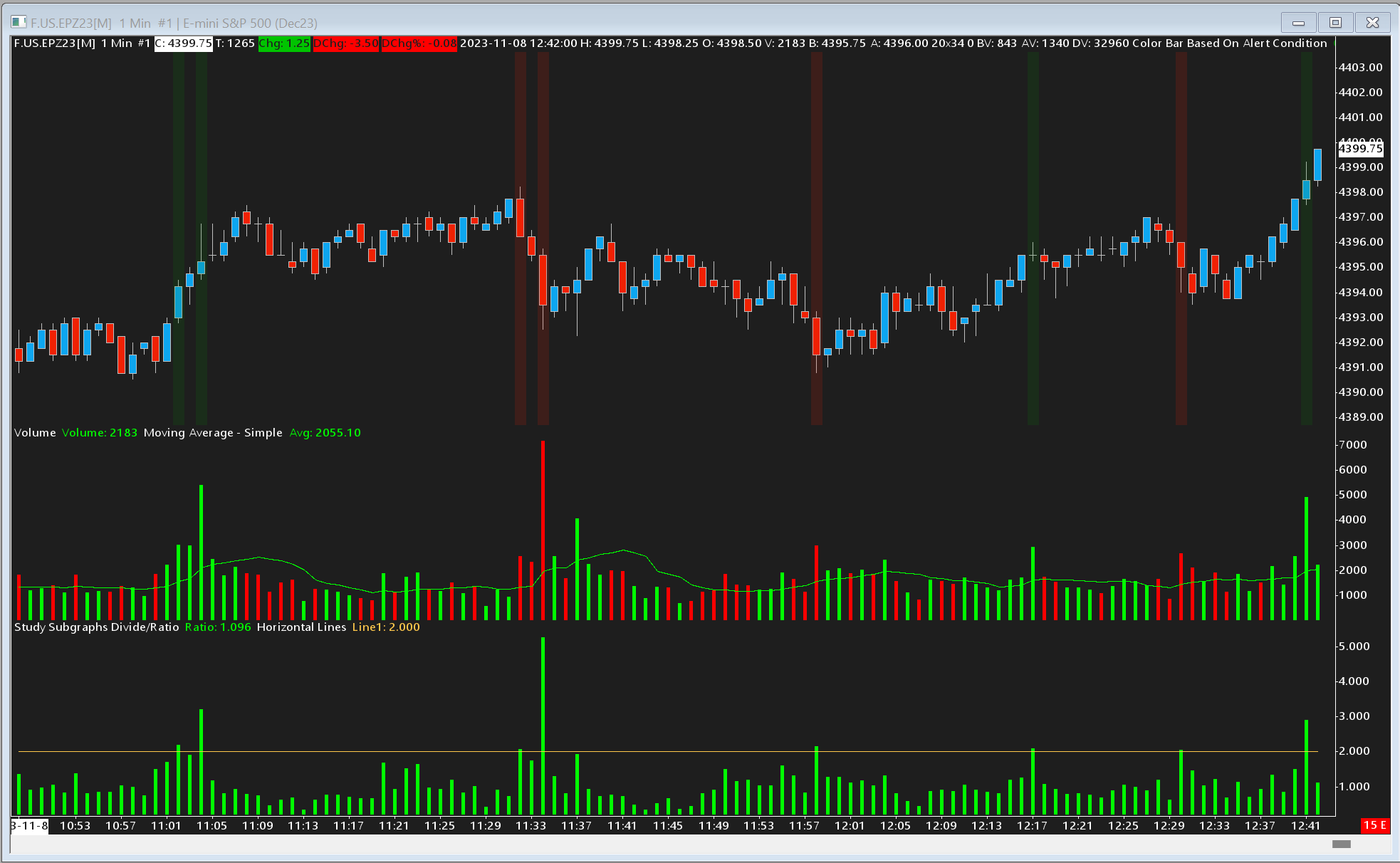1400x863 pixels.
Task: Minimize the chart window
Action: (x=1298, y=23)
